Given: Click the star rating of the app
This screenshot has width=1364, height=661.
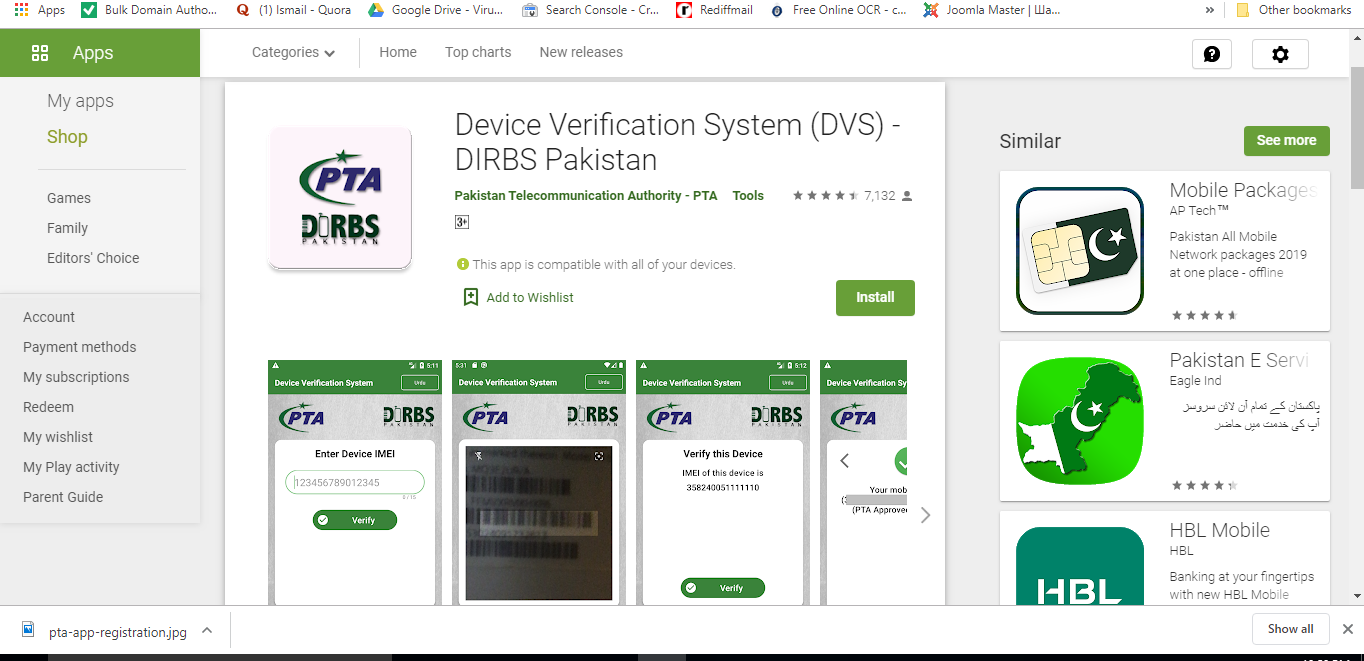Looking at the screenshot, I should point(826,196).
